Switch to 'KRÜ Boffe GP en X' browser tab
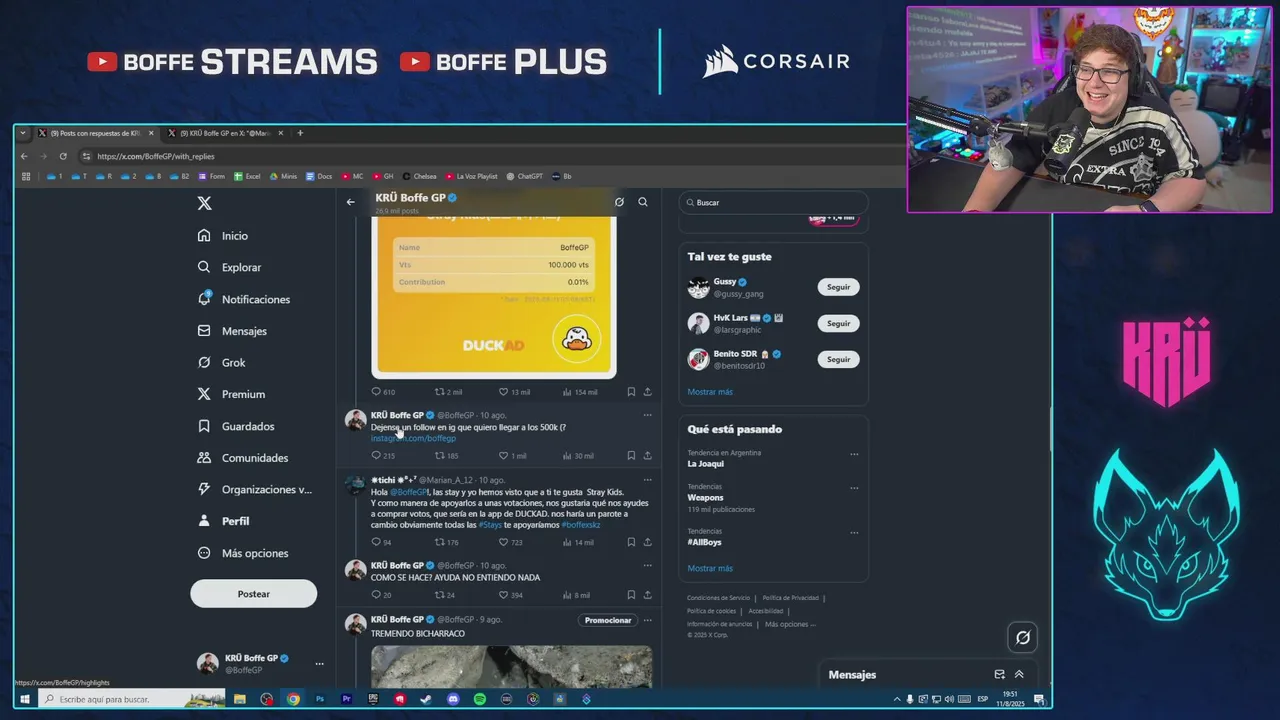Viewport: 1280px width, 720px height. click(x=225, y=133)
